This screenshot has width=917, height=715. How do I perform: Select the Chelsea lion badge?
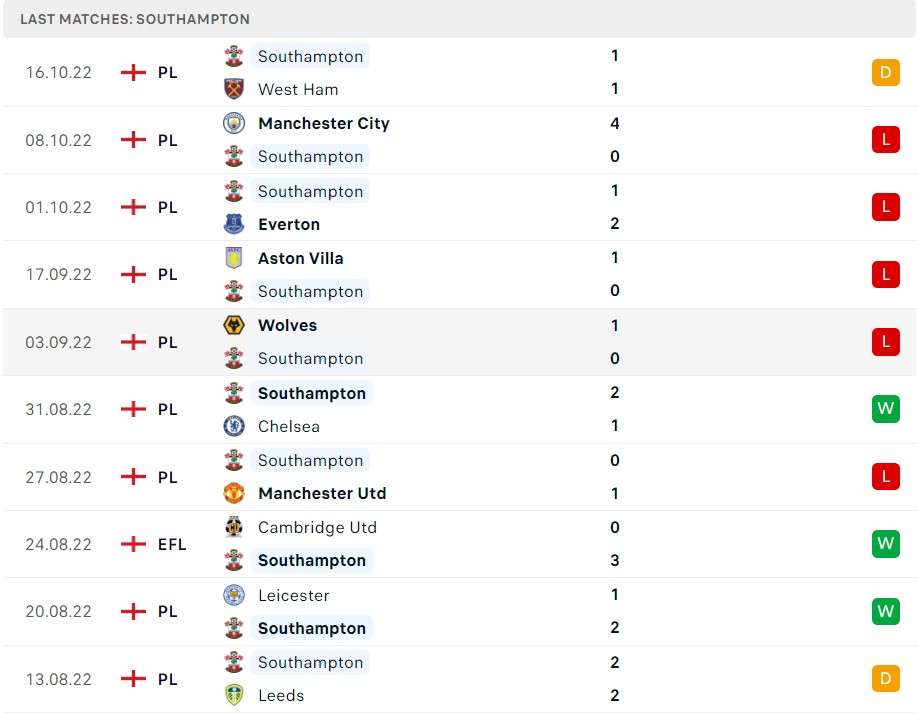(x=234, y=426)
